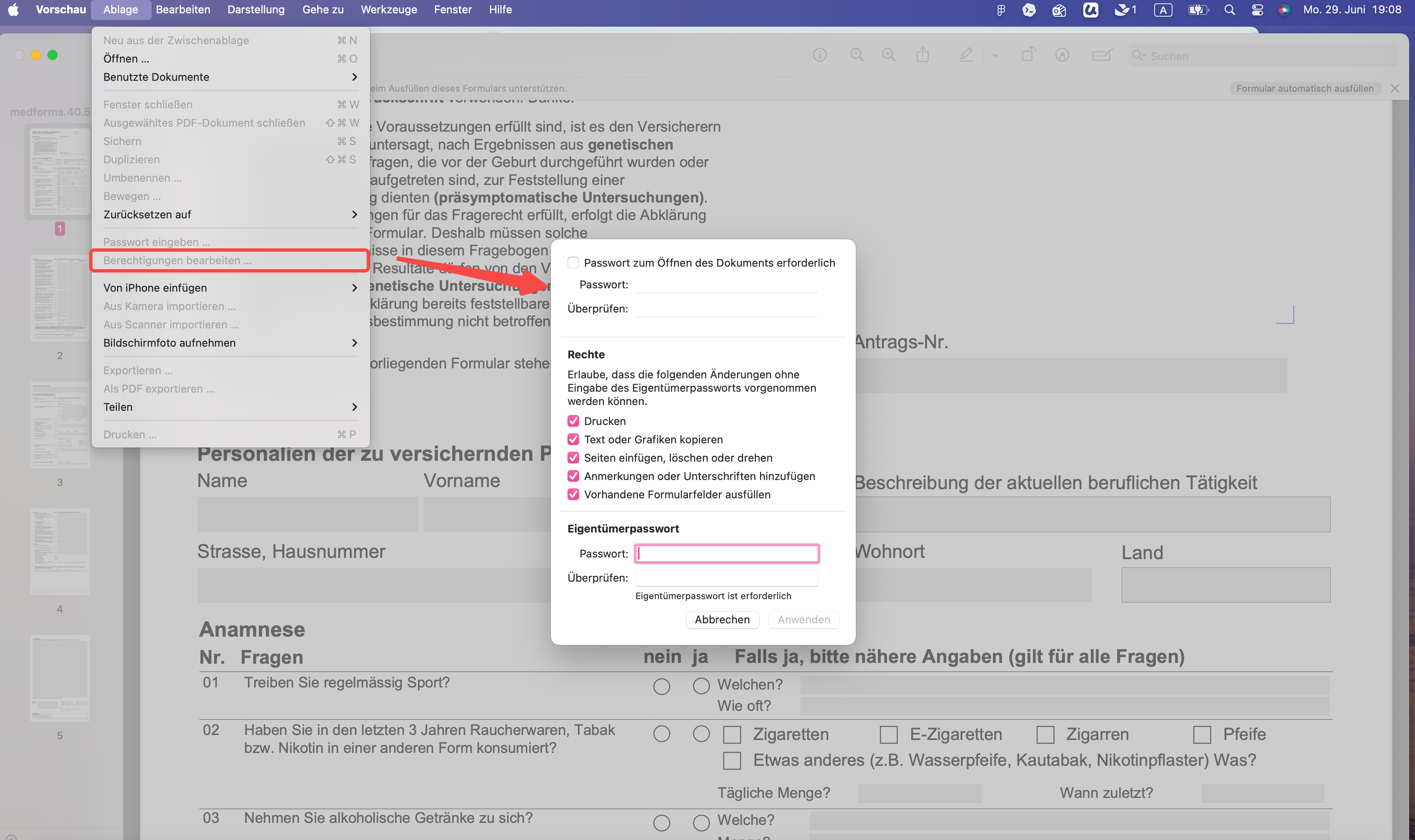Tick the E-Zigaretten checkbox
Viewport: 1415px width, 840px height.
tap(888, 735)
